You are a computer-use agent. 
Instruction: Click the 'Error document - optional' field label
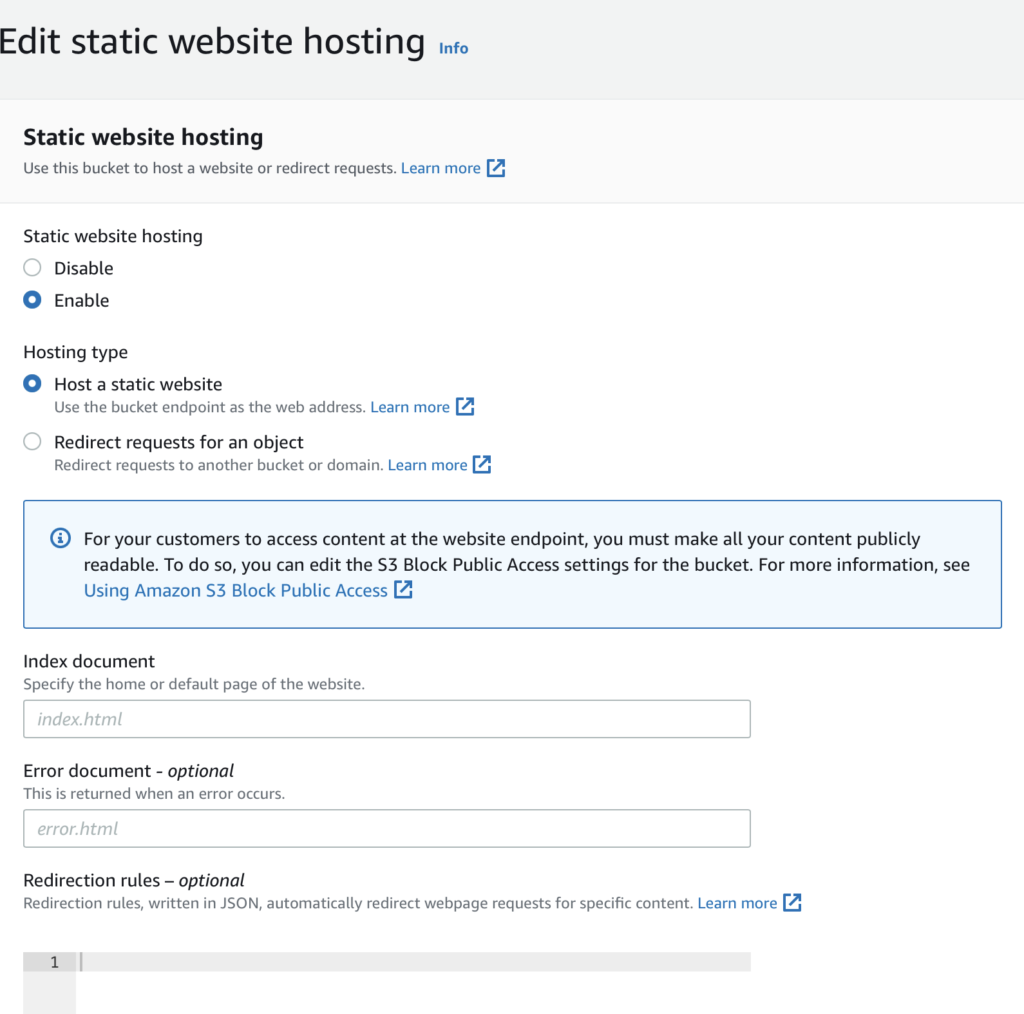[x=129, y=771]
